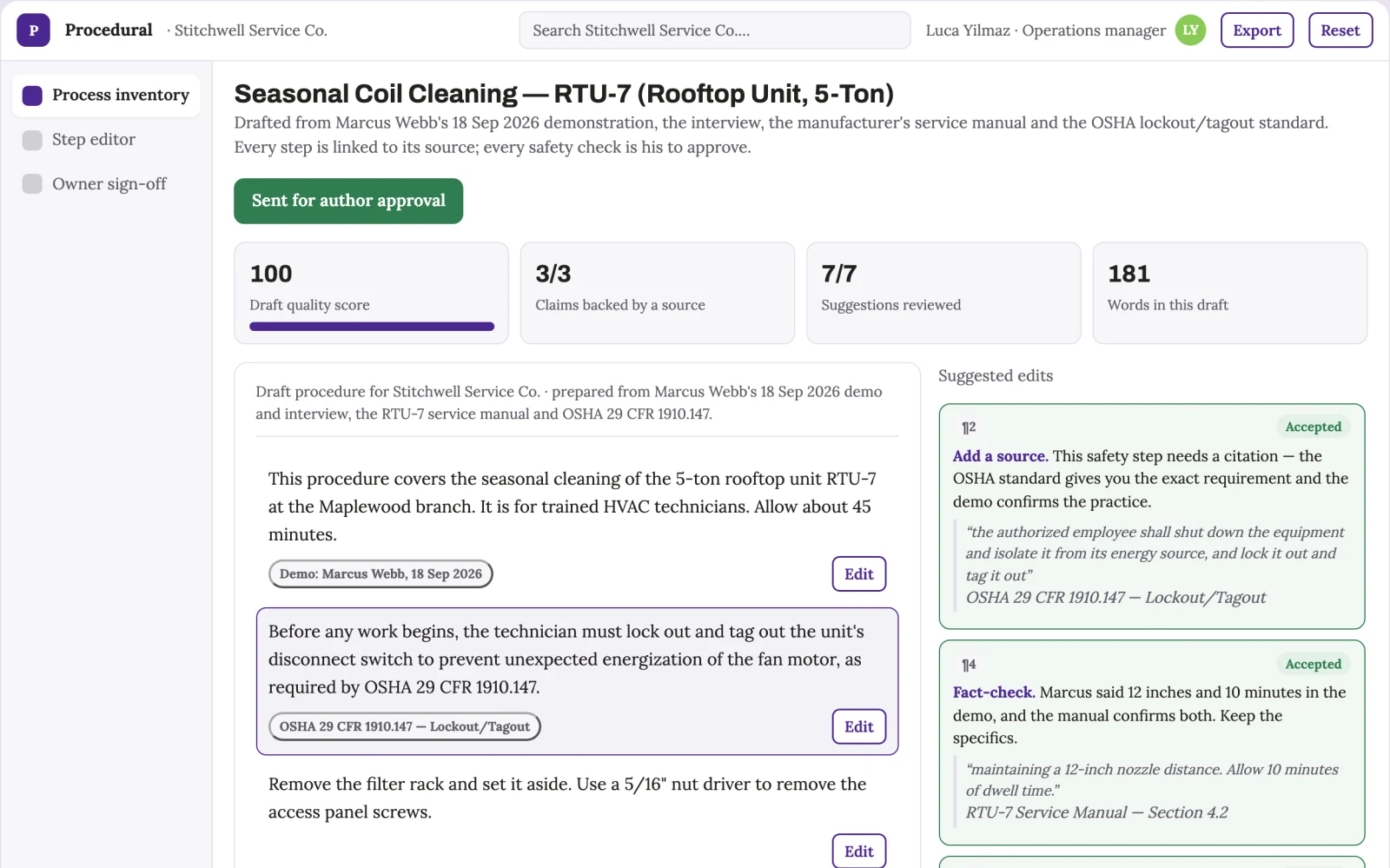
Task: Switch to the Step editor section
Action: [x=106, y=140]
